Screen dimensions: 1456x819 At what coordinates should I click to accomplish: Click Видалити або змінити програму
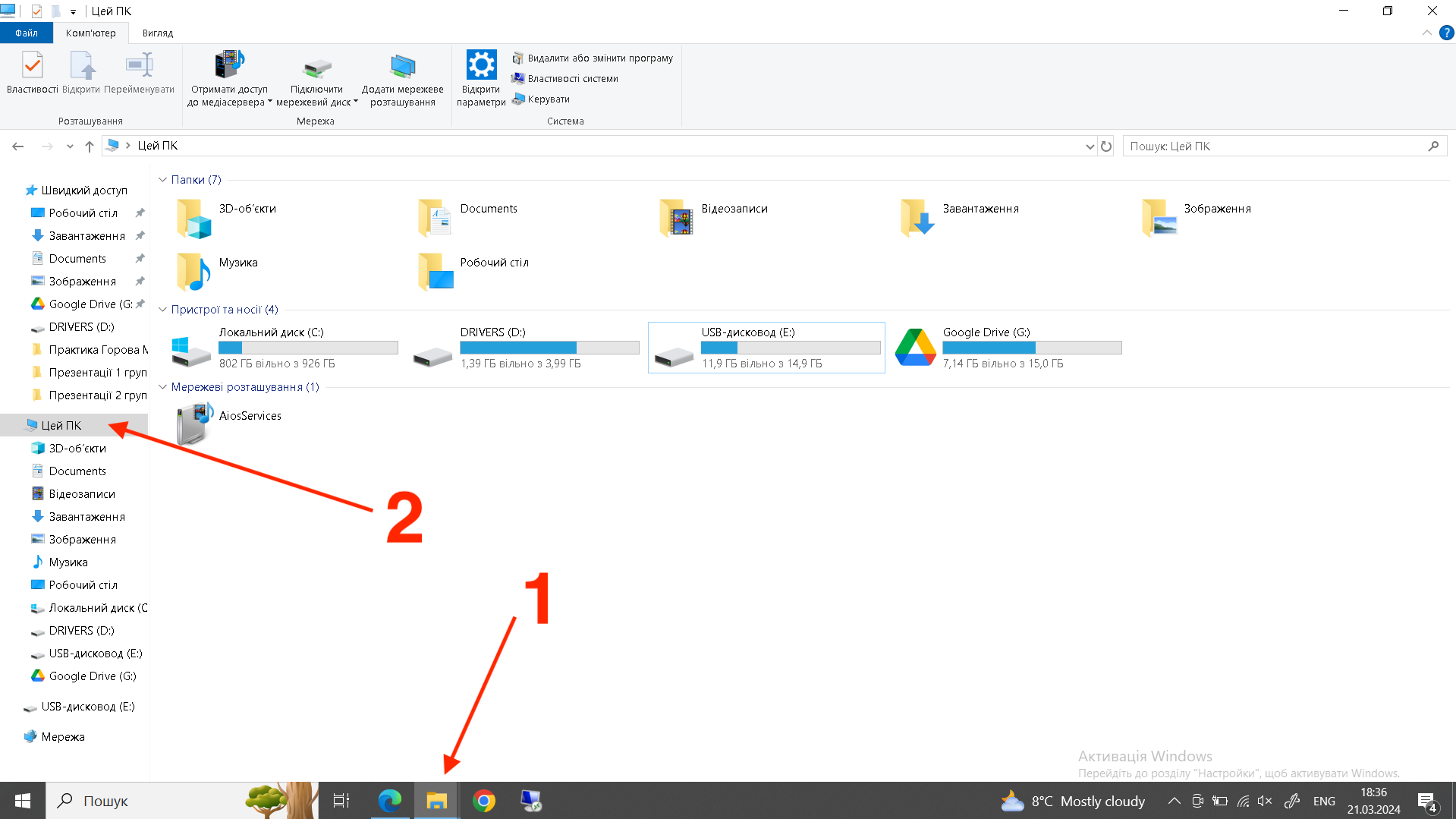(x=599, y=58)
